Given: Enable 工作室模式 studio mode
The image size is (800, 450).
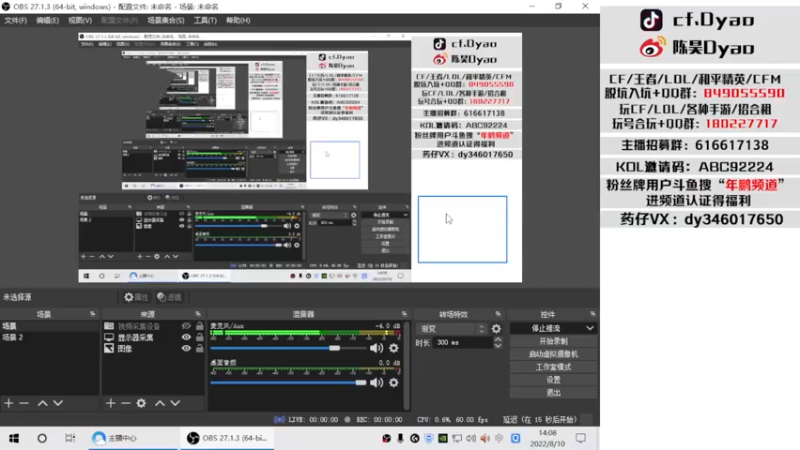Looking at the screenshot, I should click(553, 367).
